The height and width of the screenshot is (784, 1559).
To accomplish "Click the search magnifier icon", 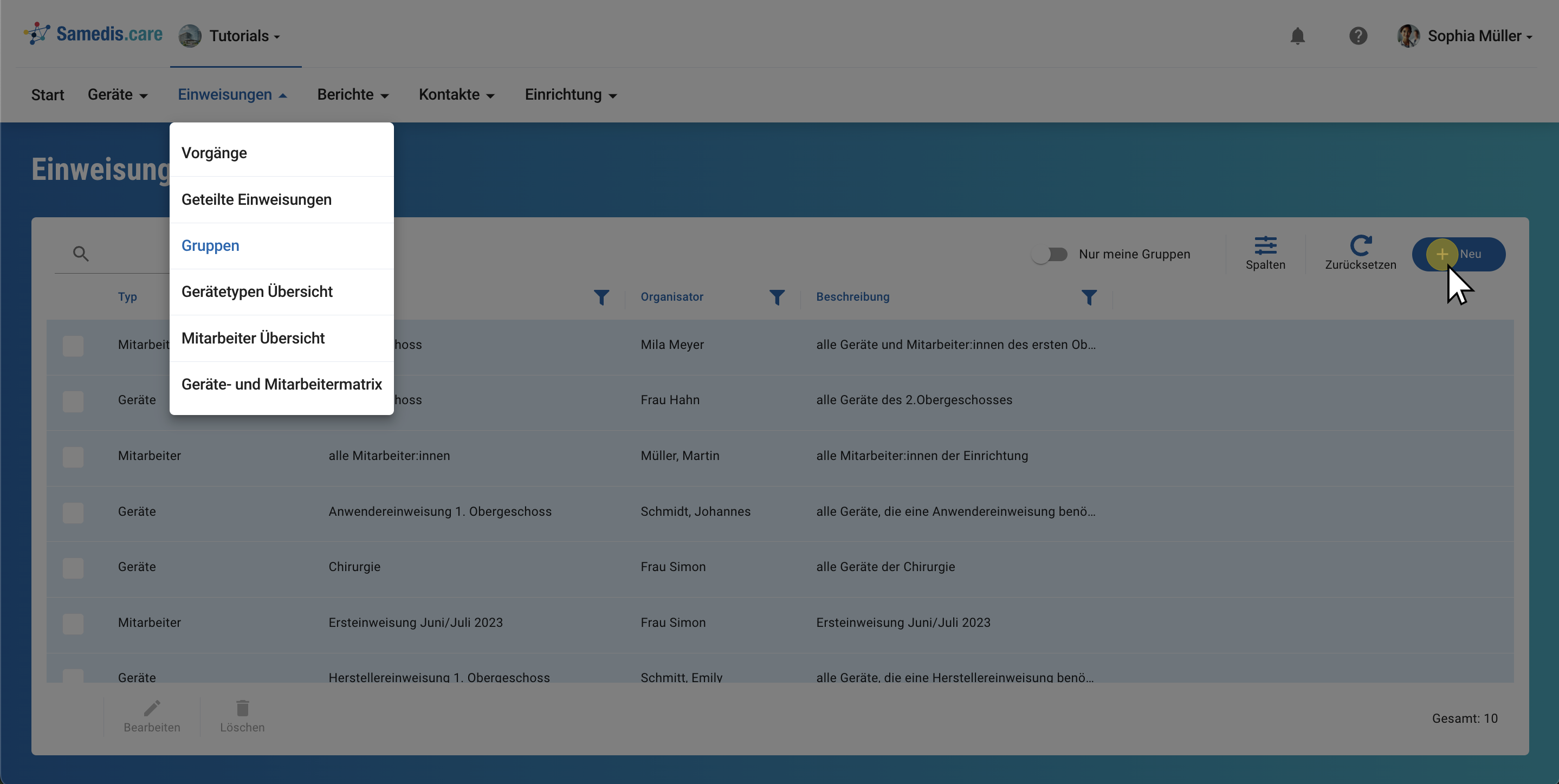I will 81,254.
